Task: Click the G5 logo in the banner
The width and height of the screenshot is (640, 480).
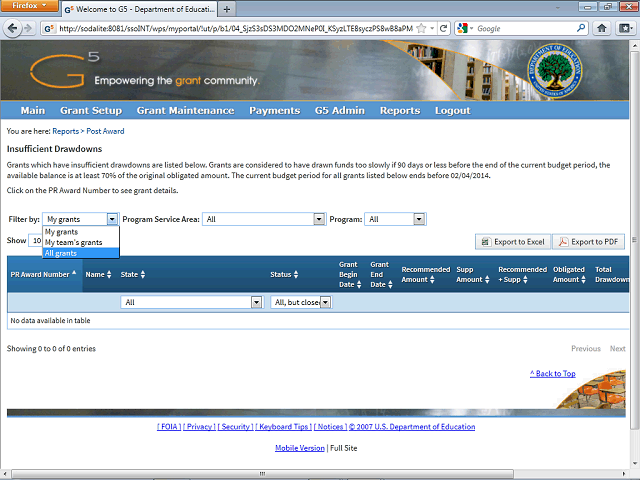Action: coord(64,70)
